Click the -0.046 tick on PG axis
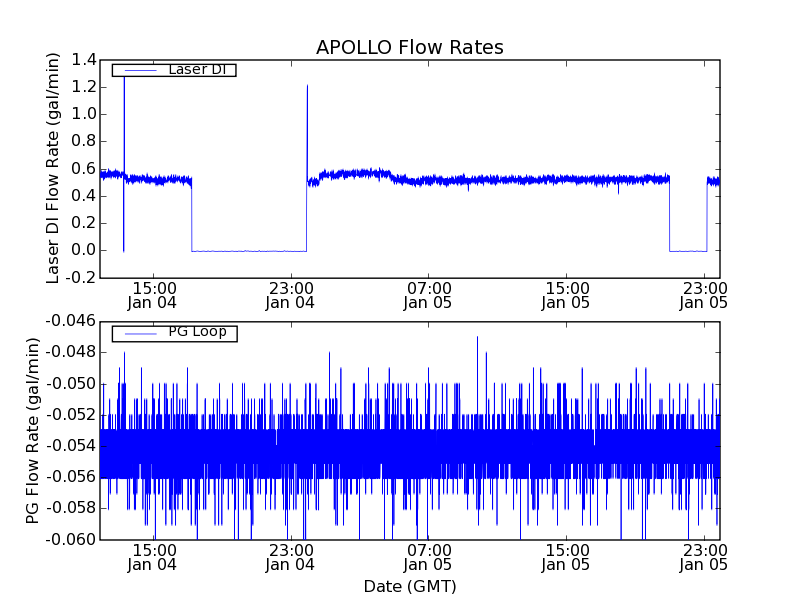 click(x=71, y=321)
